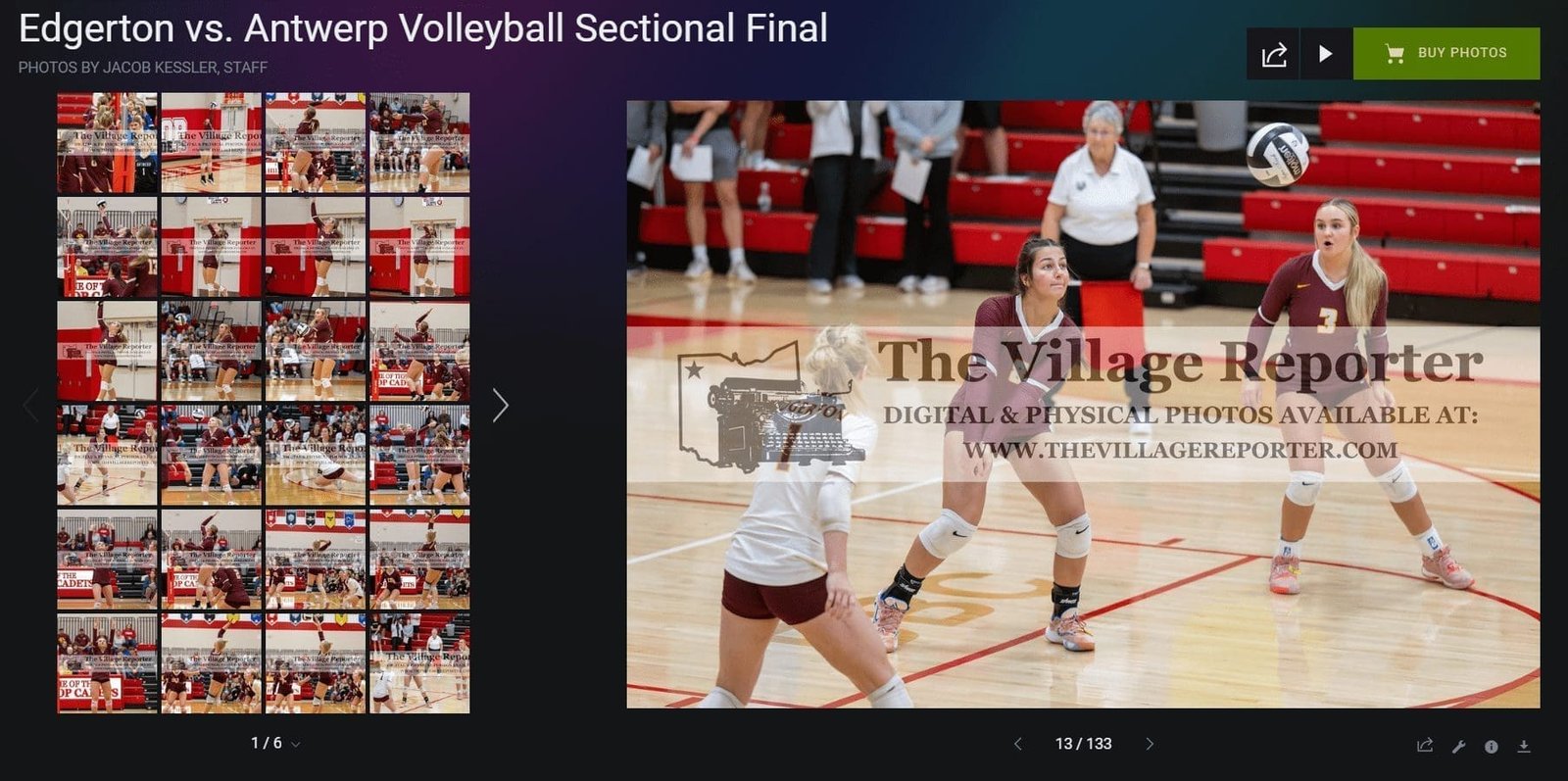Open the second thumbnail in the second row

point(211,247)
